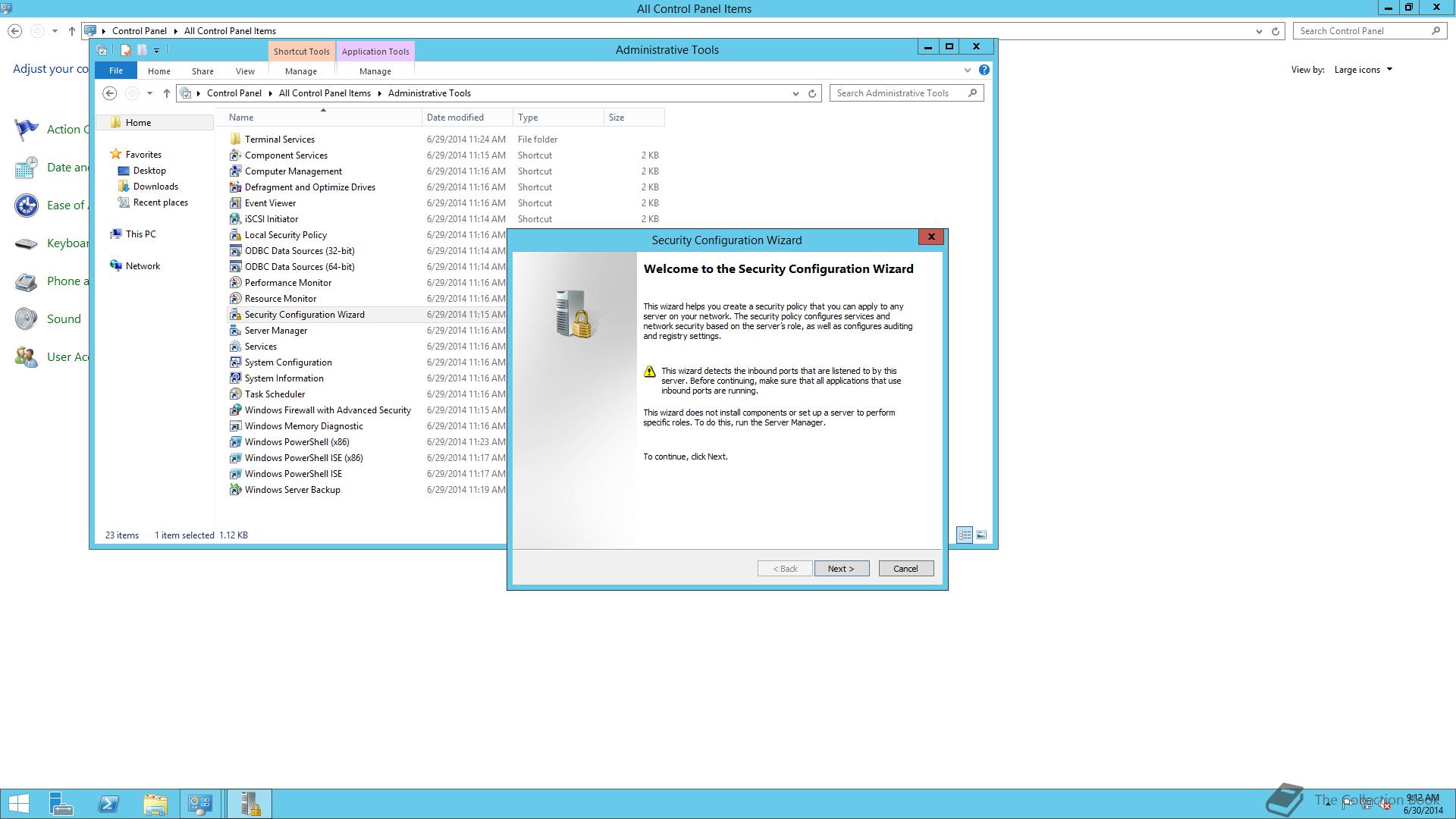Open the Home ribbon tab
The image size is (1456, 819).
159,71
